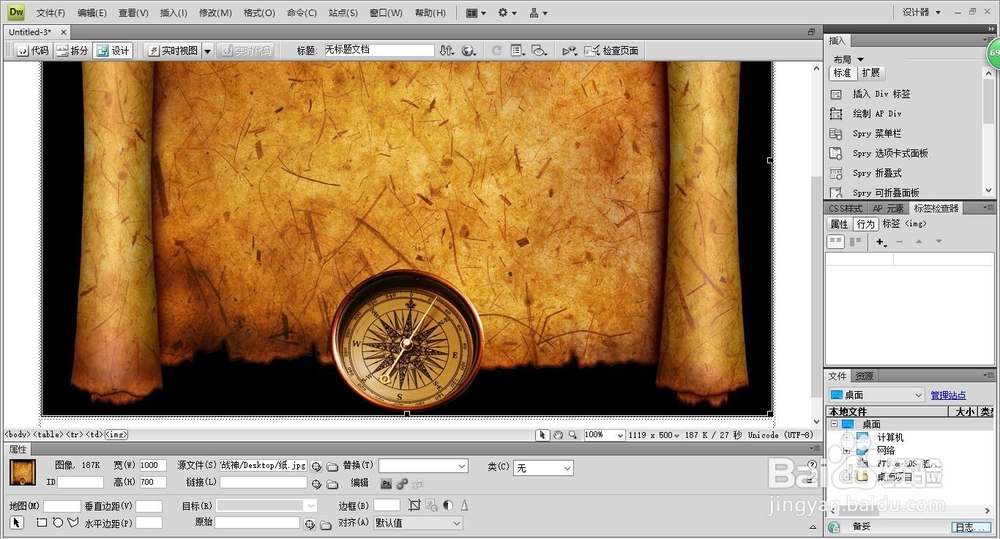1000x539 pixels.
Task: Click the Validate markup icon
Action: (569, 50)
